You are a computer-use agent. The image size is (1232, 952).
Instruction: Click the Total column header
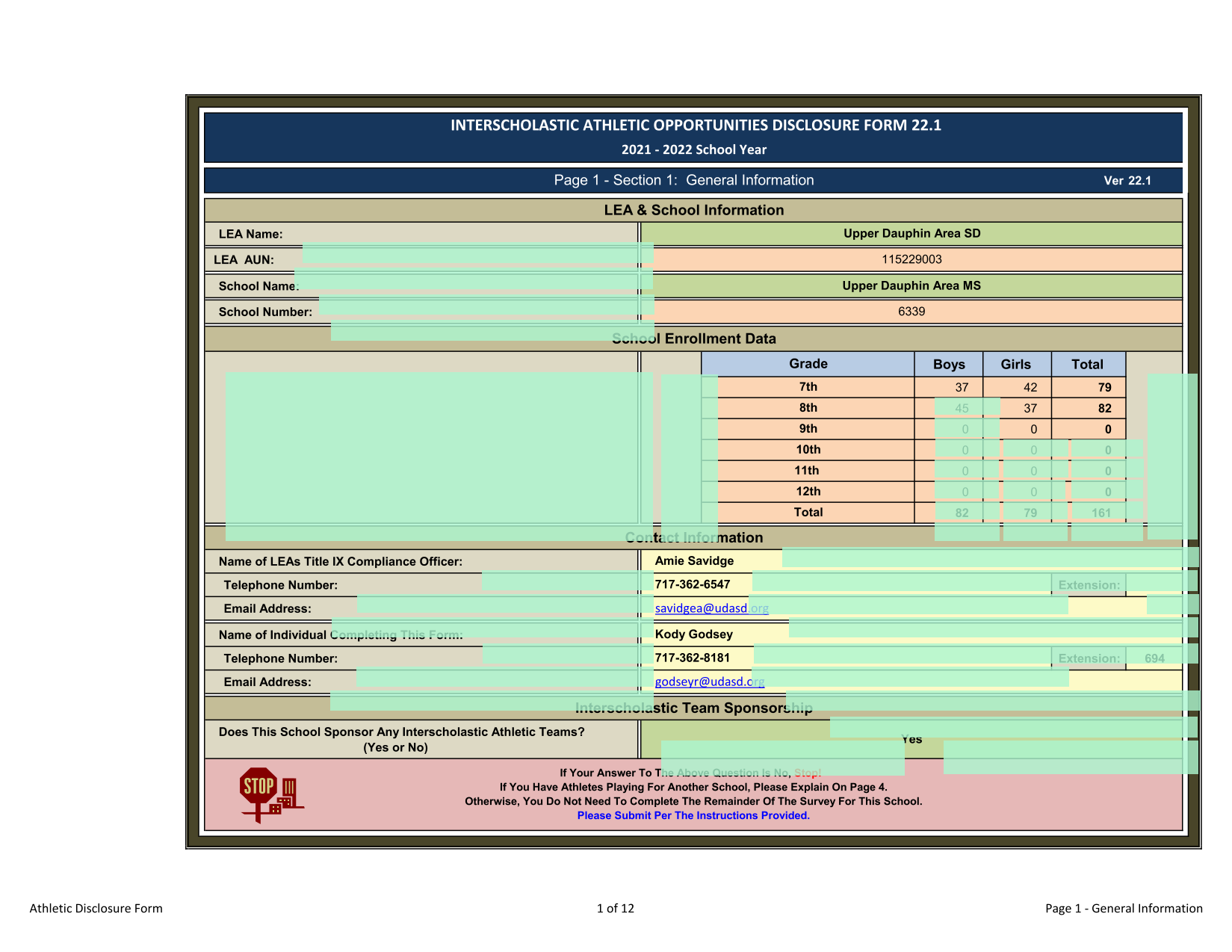[1089, 364]
